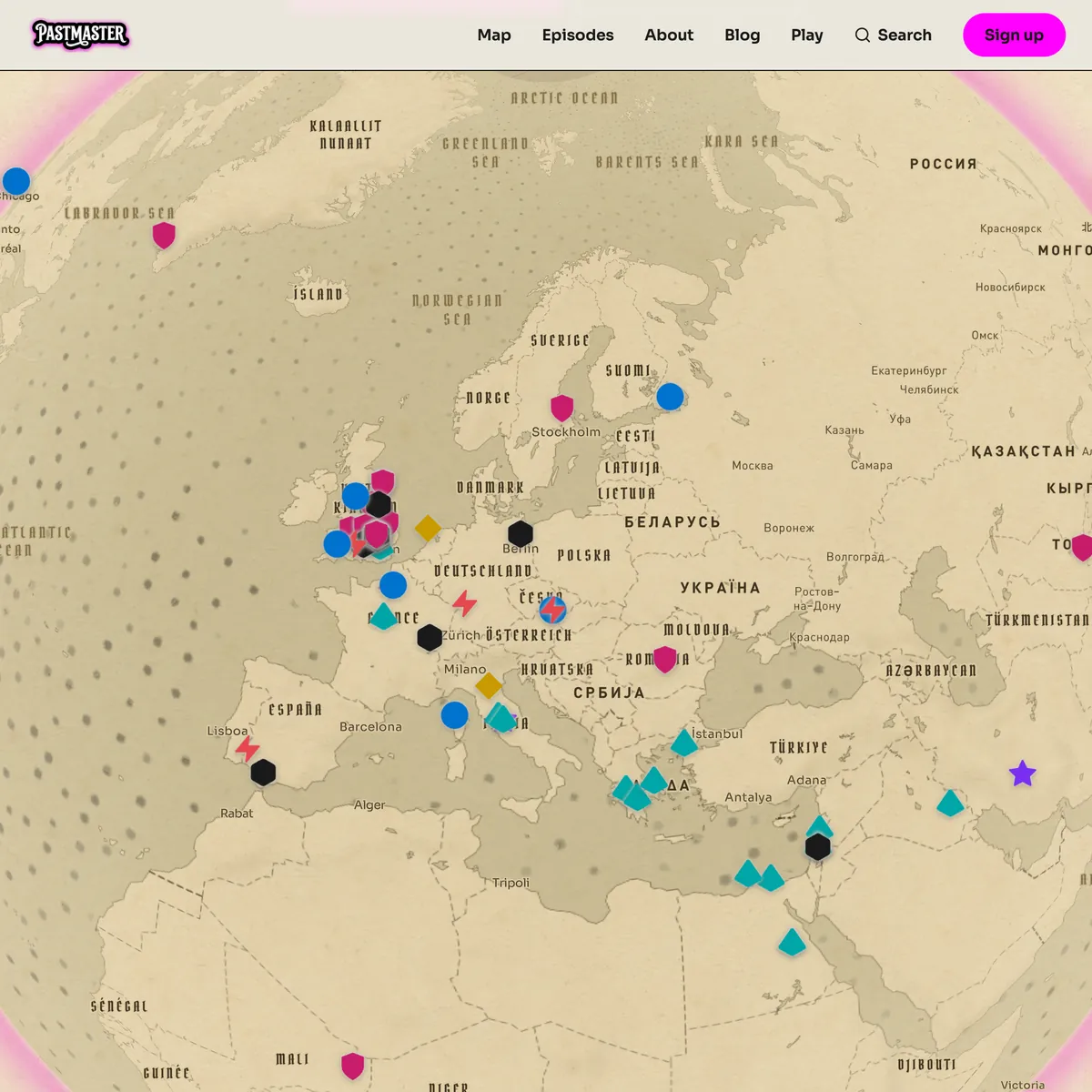Select the pink shield marker in Mali

[x=353, y=1066]
